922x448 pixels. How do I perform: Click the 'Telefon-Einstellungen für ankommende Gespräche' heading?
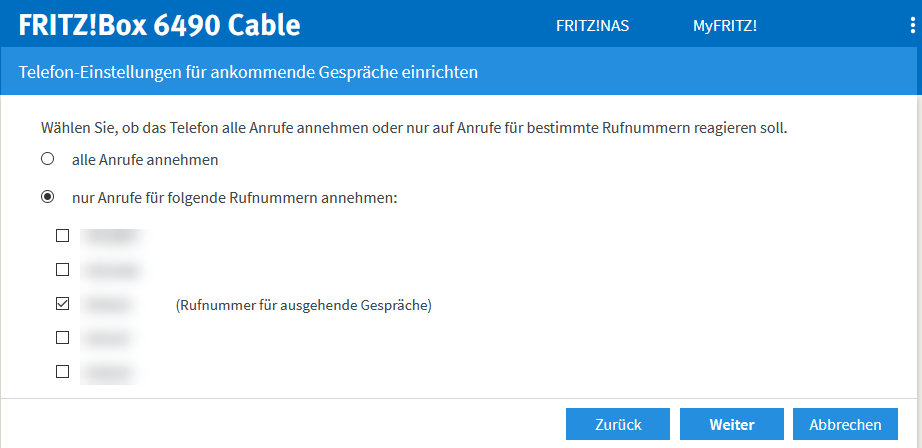pos(248,72)
